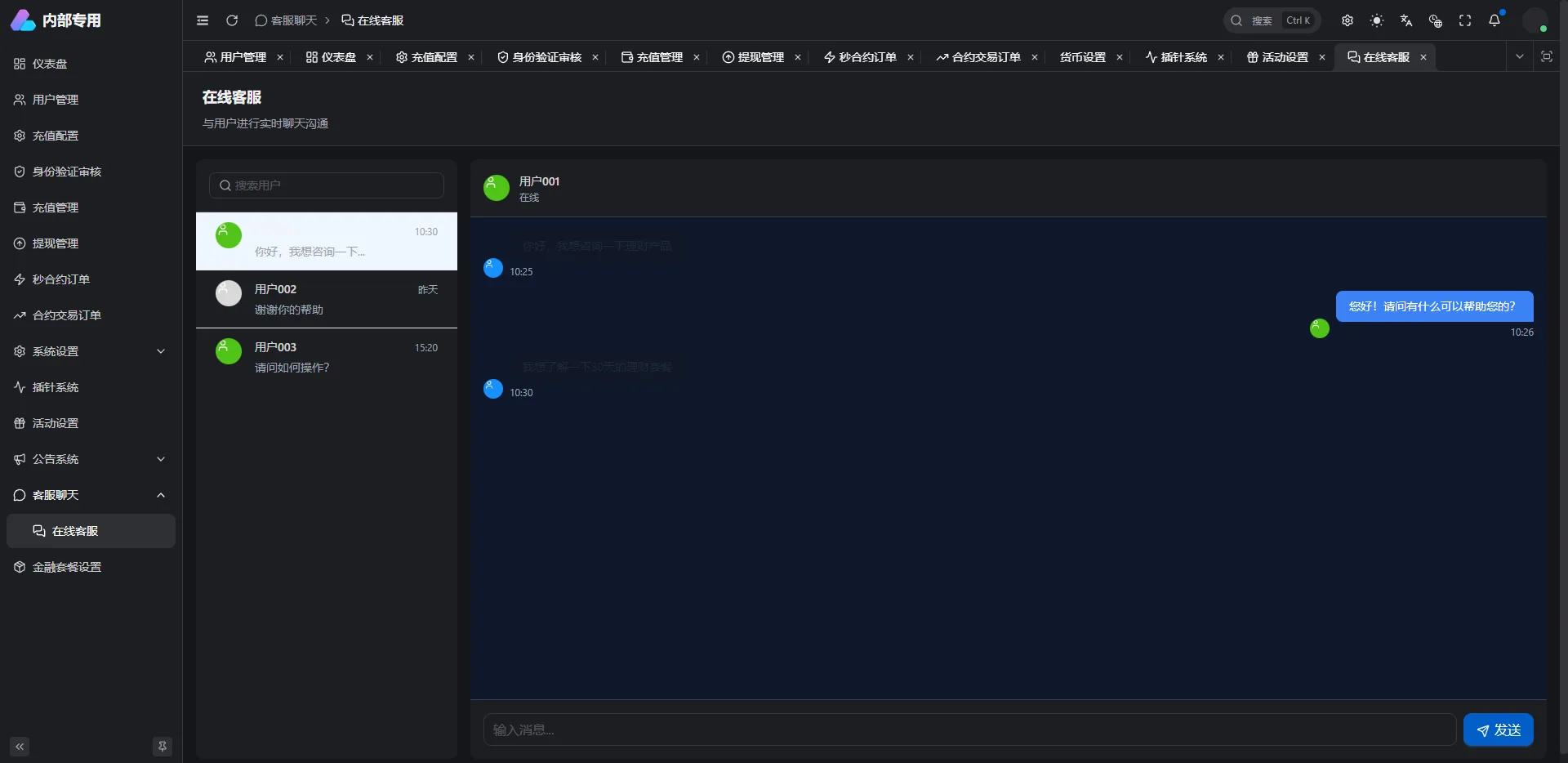
Task: Expand the 公告系统 sidebar menu
Action: [90, 459]
